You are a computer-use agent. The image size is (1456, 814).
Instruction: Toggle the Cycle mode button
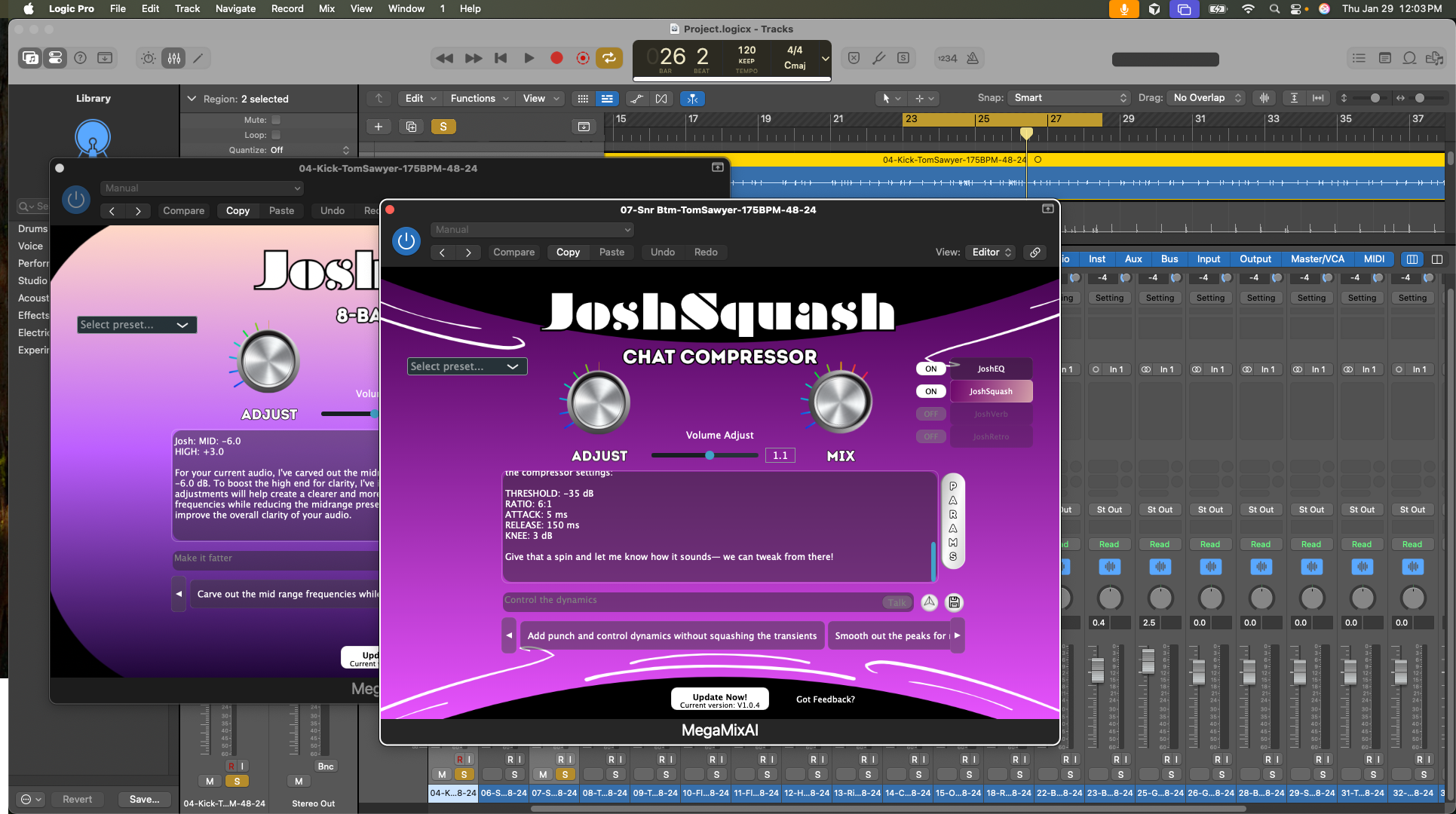pyautogui.click(x=608, y=58)
